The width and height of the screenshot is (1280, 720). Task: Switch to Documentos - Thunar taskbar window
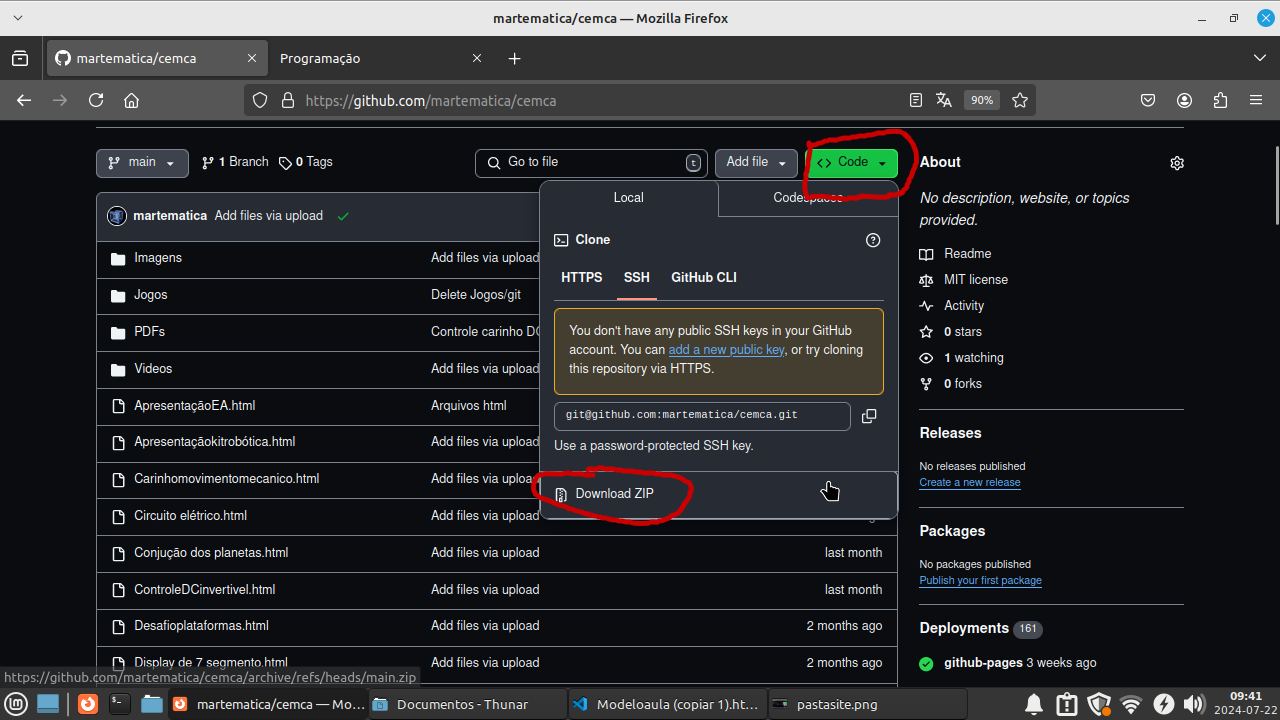[x=467, y=704]
